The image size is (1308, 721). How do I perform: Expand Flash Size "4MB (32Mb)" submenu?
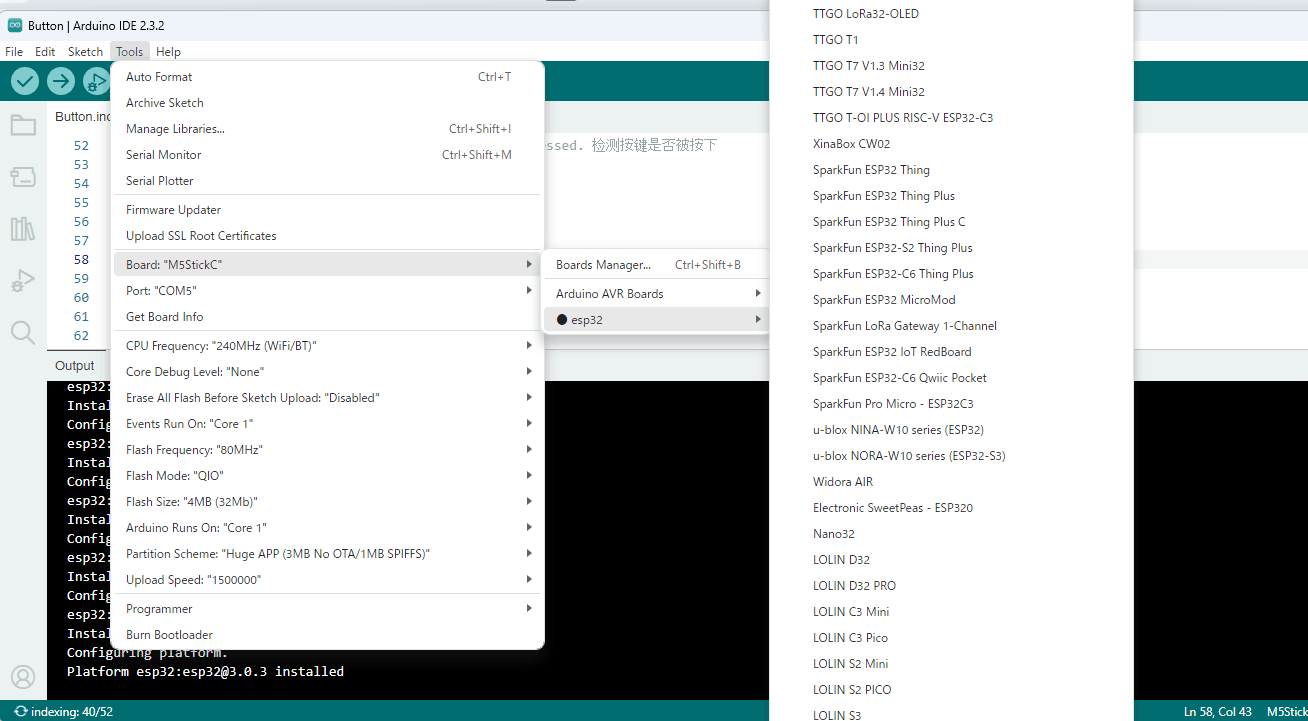point(327,502)
